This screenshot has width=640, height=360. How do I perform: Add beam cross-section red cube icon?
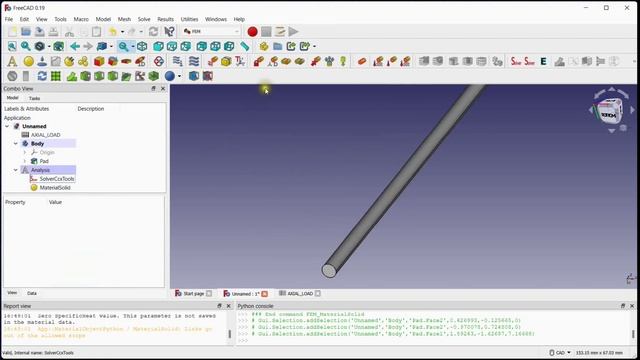click(x=99, y=61)
